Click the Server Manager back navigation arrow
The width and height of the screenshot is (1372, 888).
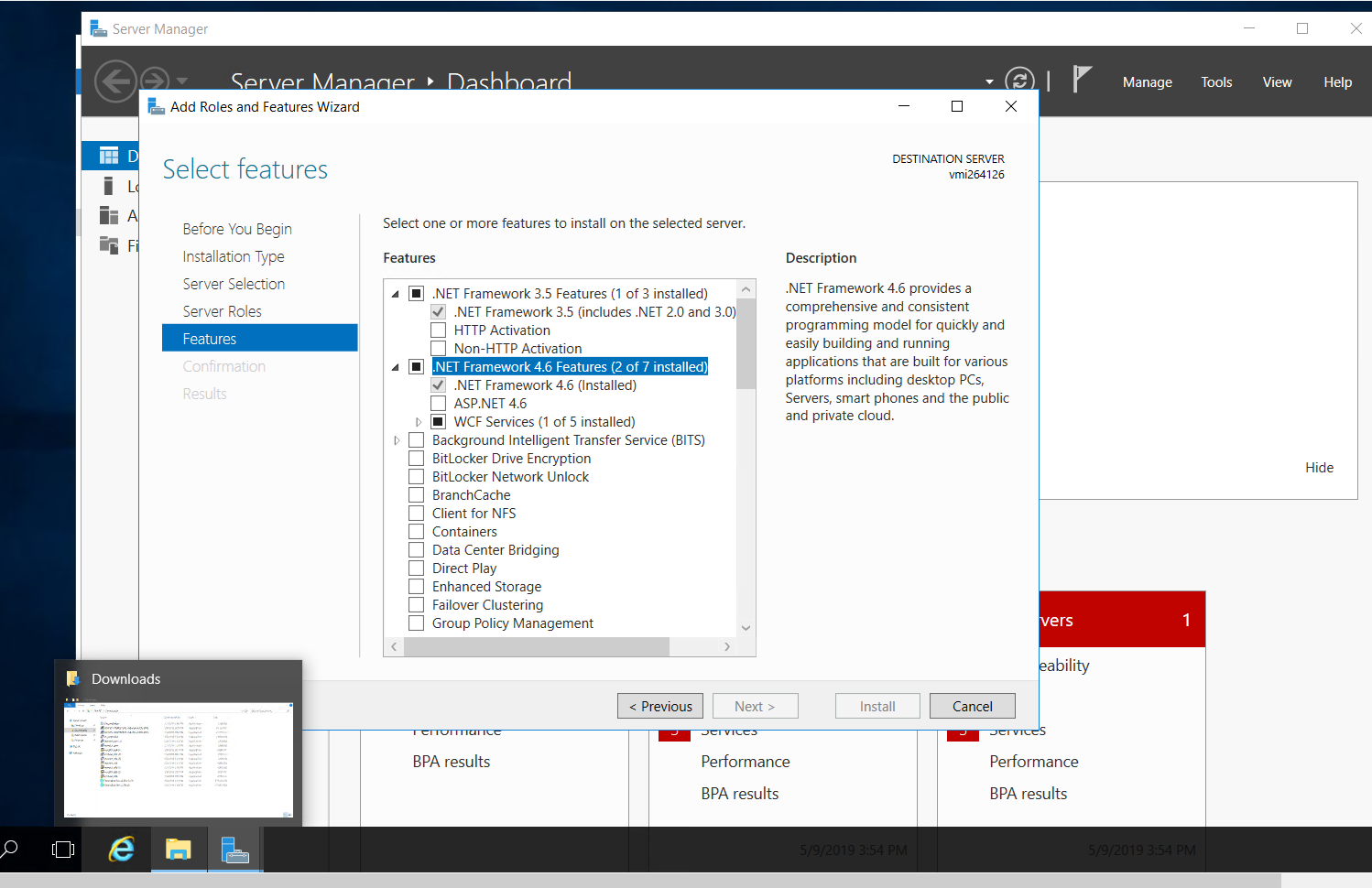[115, 81]
